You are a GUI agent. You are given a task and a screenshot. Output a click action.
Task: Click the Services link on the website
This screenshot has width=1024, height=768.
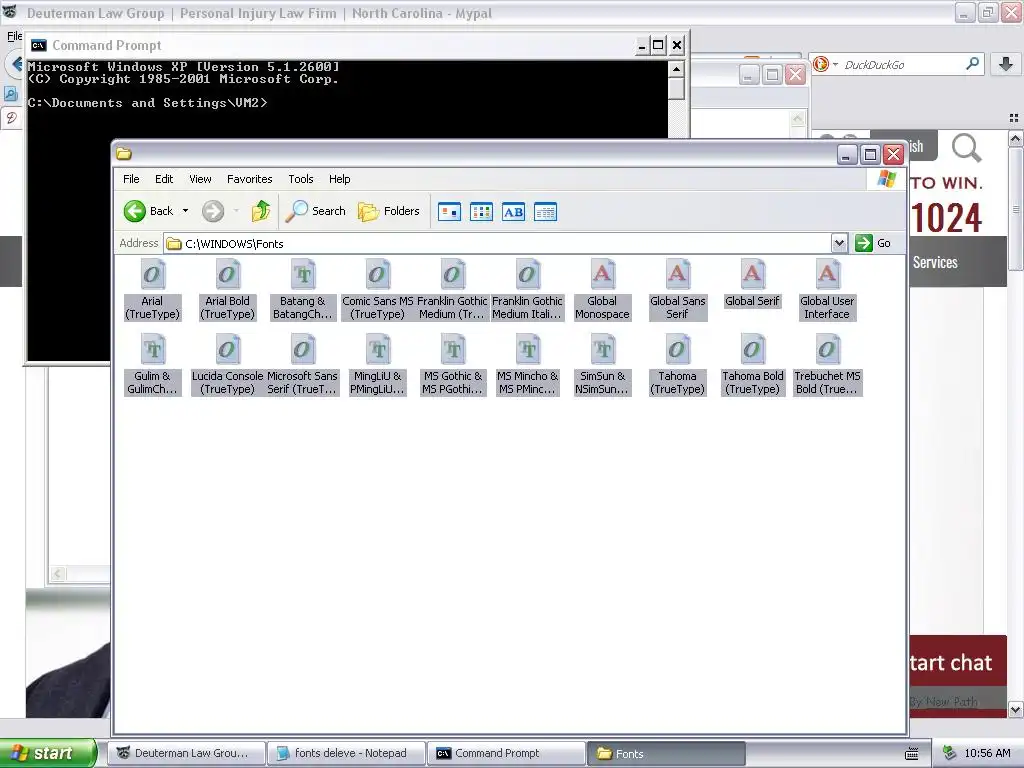coord(935,263)
